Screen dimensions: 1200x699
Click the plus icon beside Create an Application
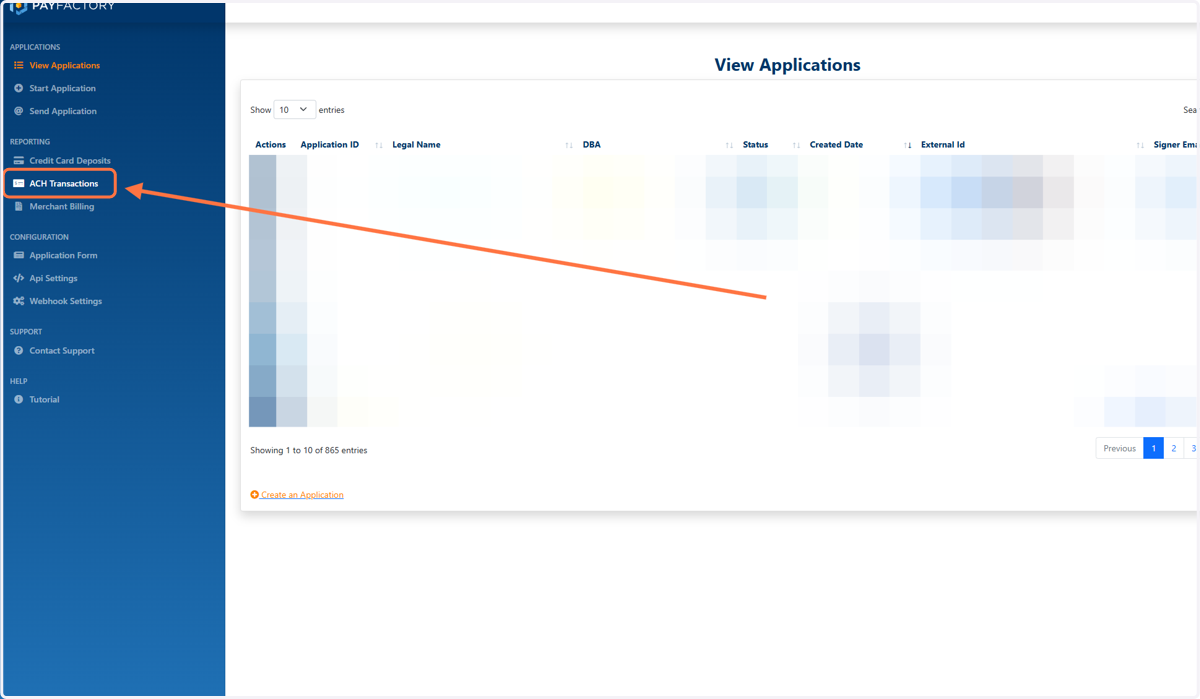coord(254,495)
